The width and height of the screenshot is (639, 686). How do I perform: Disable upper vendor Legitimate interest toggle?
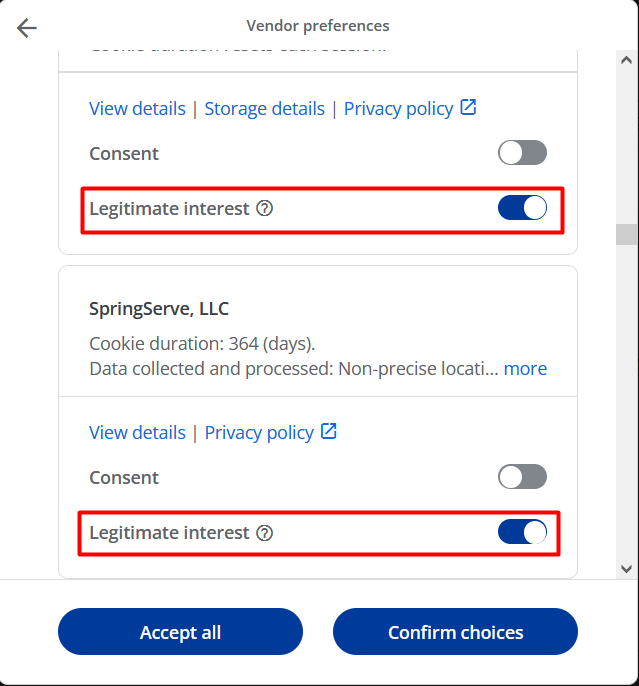tap(522, 207)
